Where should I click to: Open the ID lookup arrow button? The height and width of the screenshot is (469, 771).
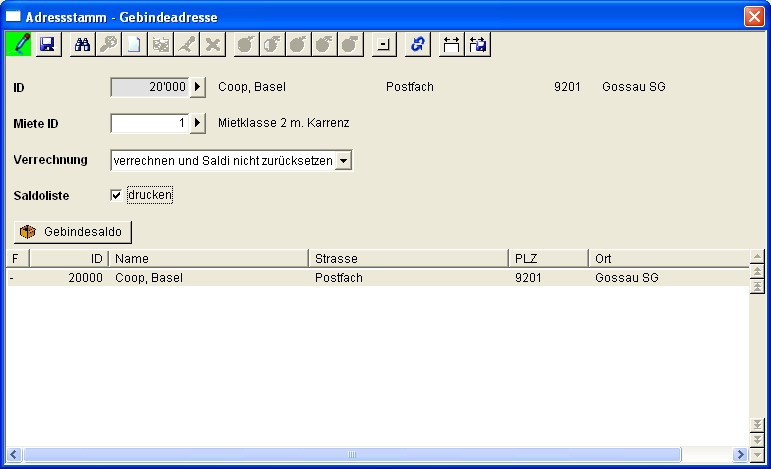click(198, 87)
